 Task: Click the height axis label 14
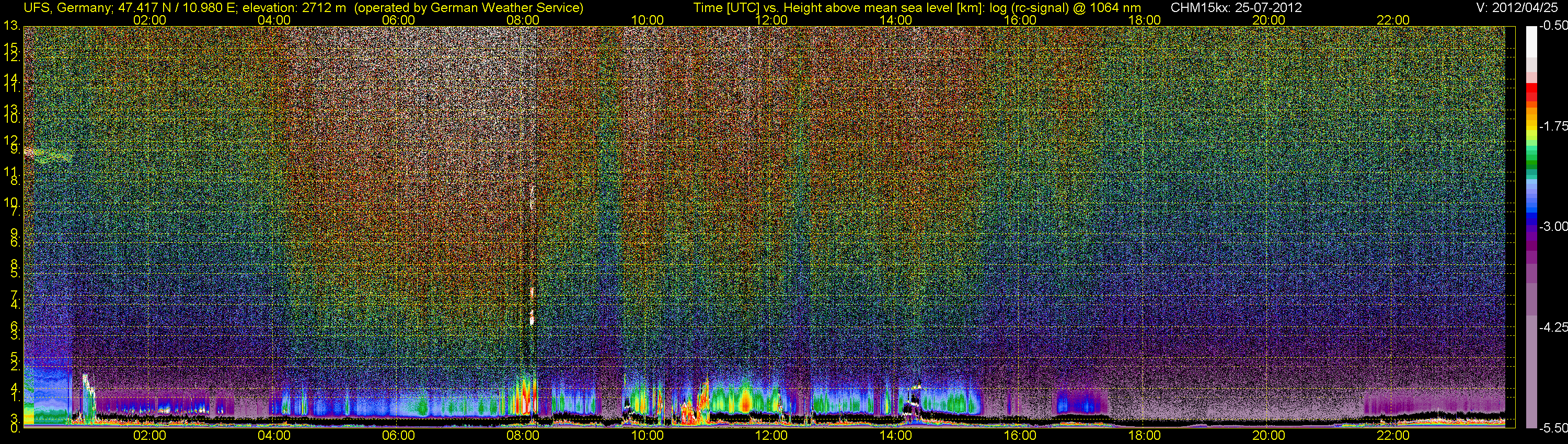[x=11, y=79]
